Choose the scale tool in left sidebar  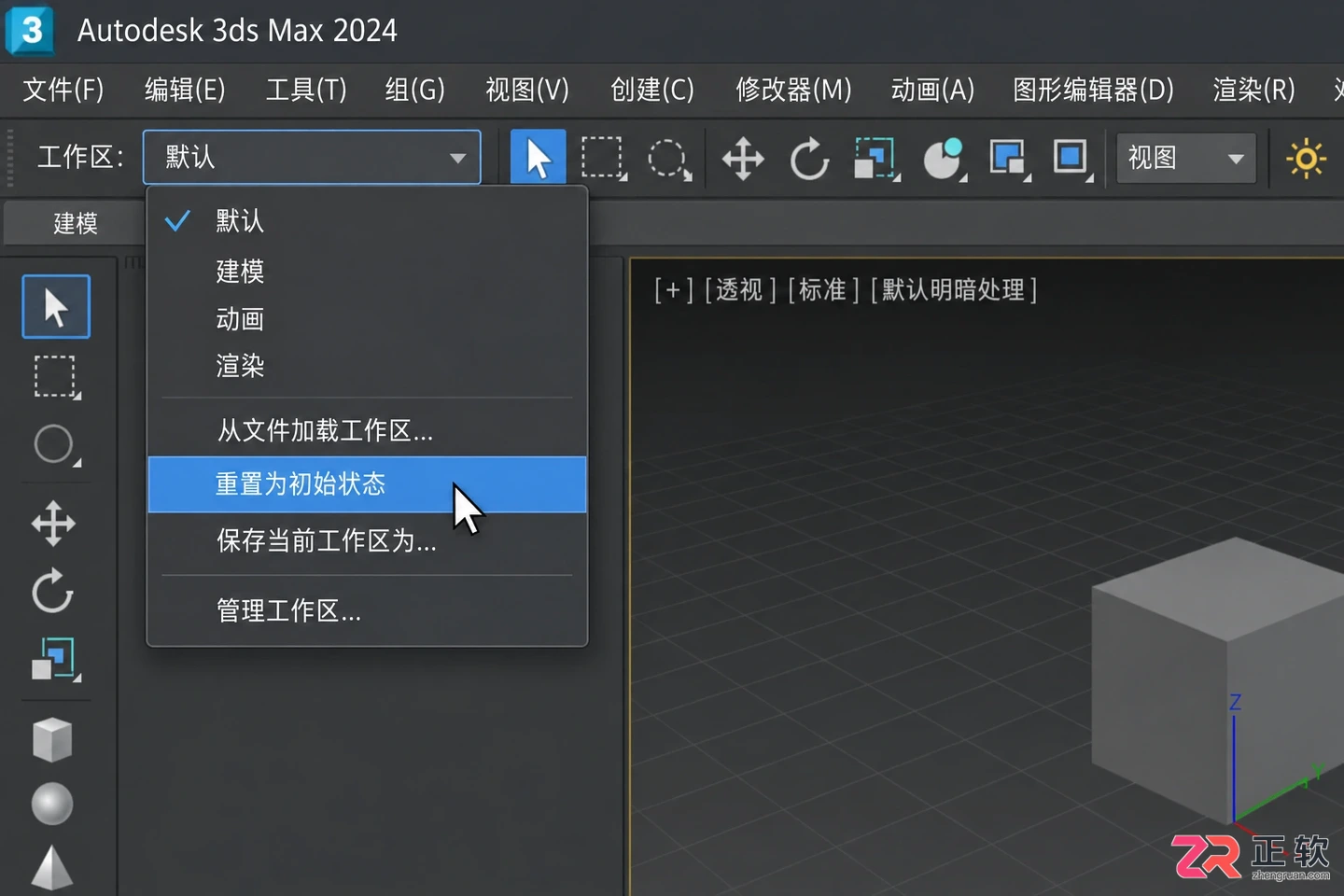tap(55, 659)
